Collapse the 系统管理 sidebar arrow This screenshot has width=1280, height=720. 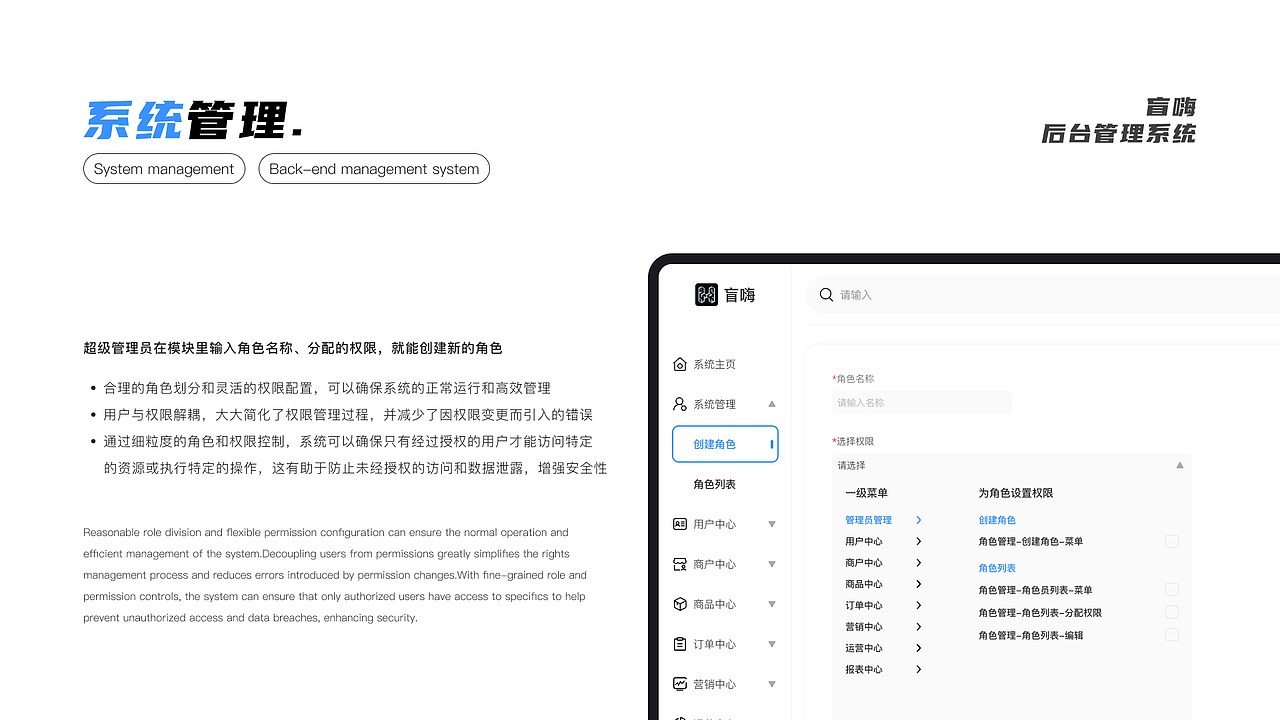point(772,404)
